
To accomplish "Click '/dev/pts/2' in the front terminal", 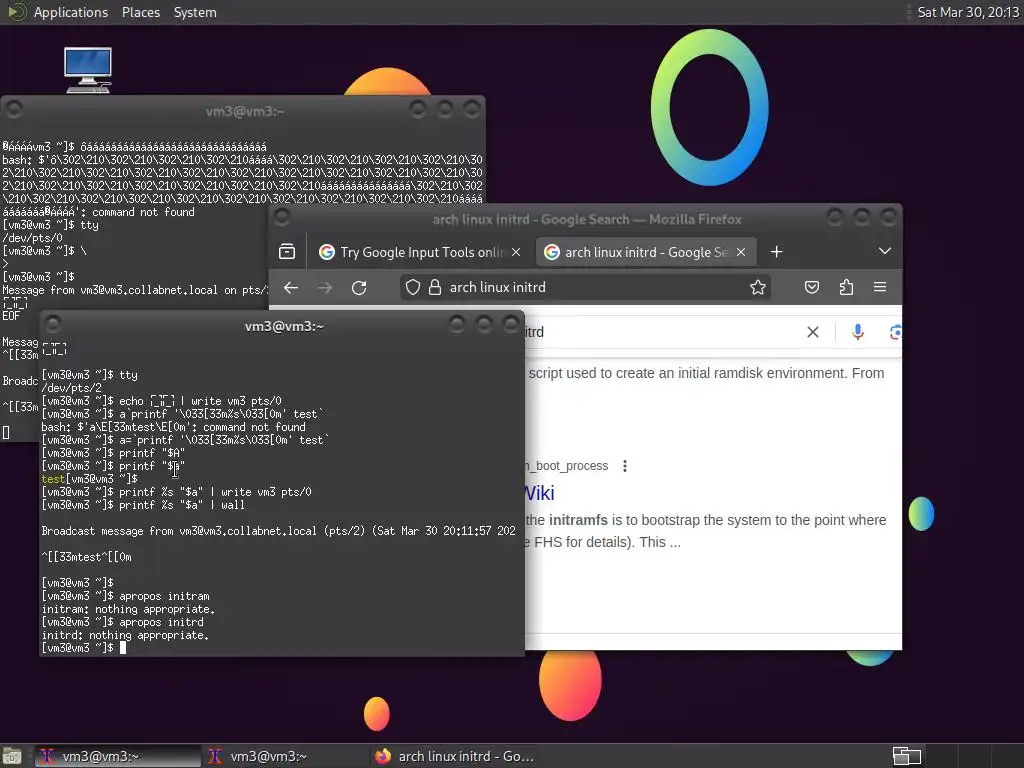I will click(71, 388).
